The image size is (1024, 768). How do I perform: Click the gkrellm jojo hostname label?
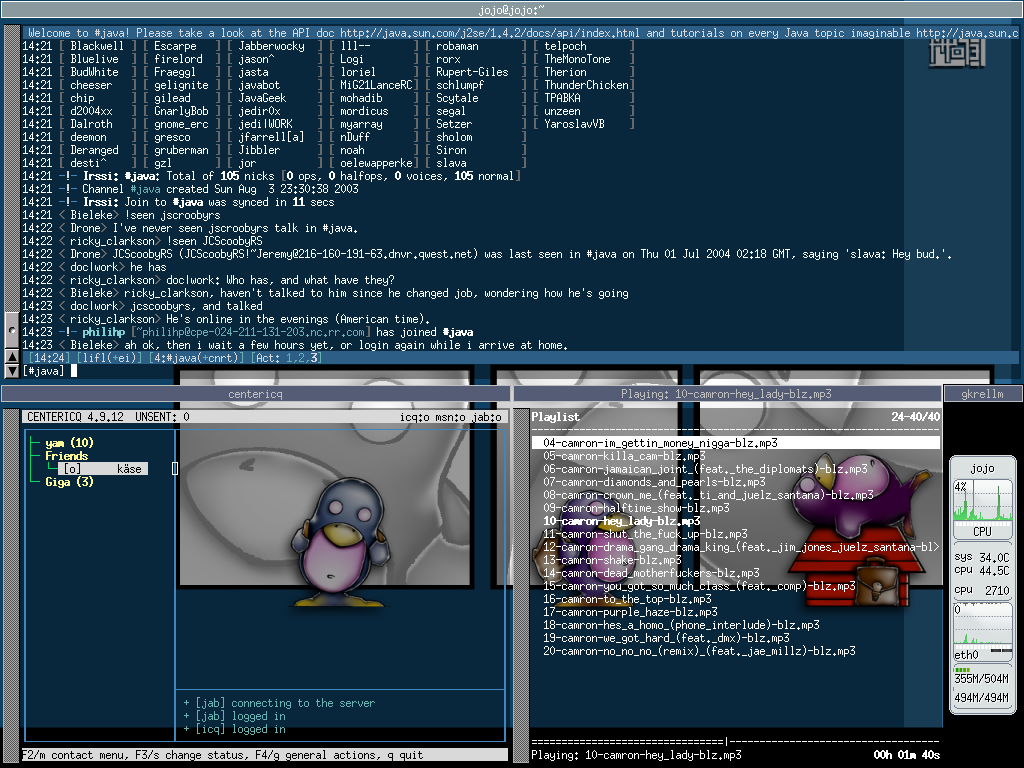[982, 468]
